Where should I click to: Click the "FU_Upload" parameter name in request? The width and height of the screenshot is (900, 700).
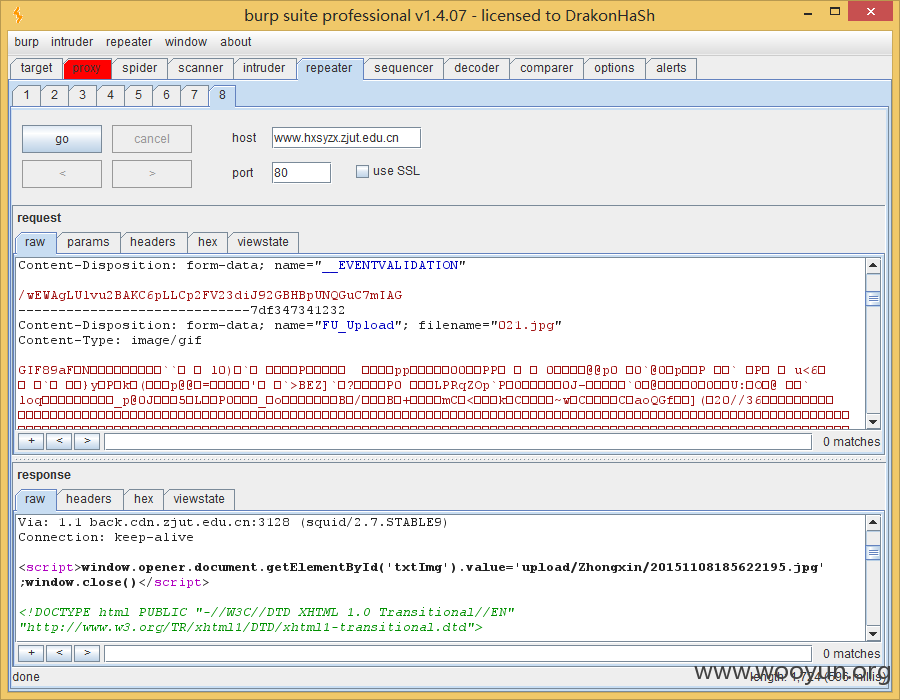coord(358,325)
